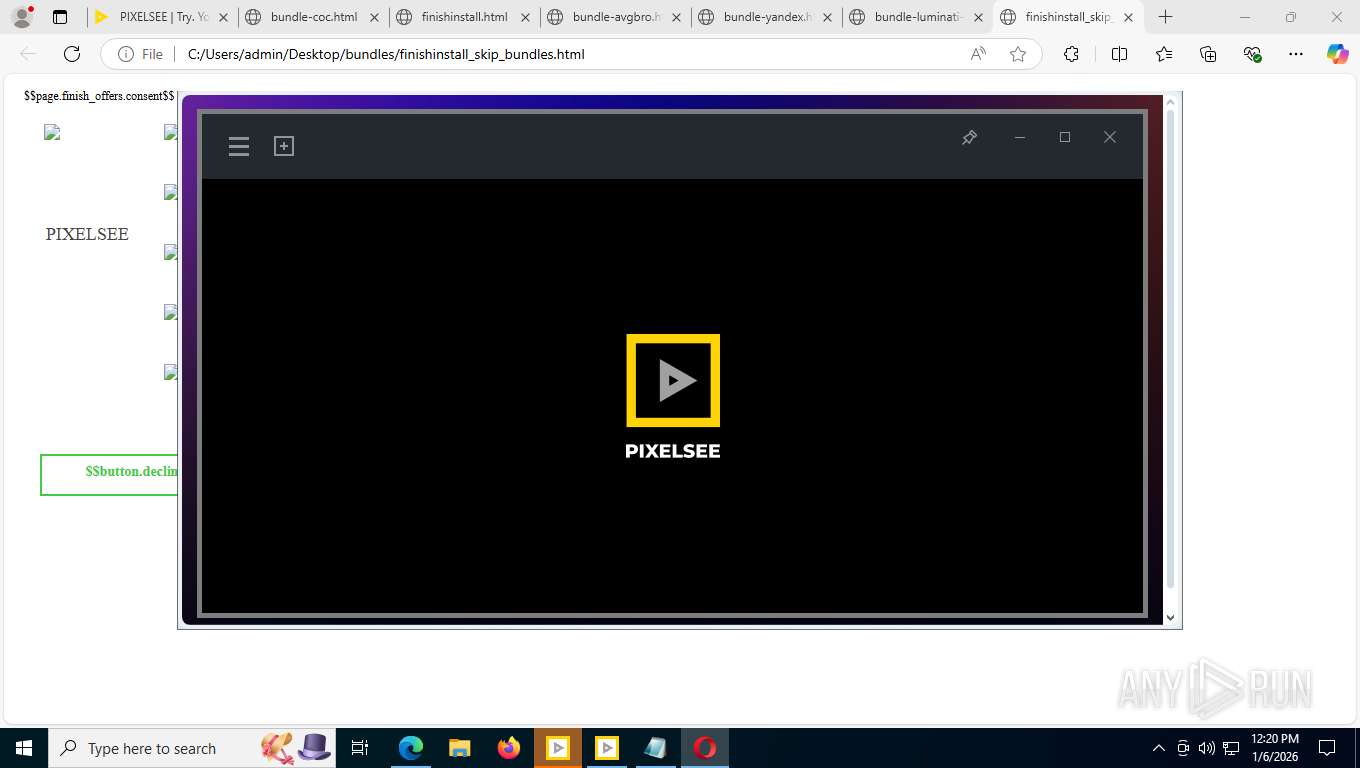Maximize the PIXELSEE player image
Viewport: 1360px width, 768px height.
[1065, 137]
